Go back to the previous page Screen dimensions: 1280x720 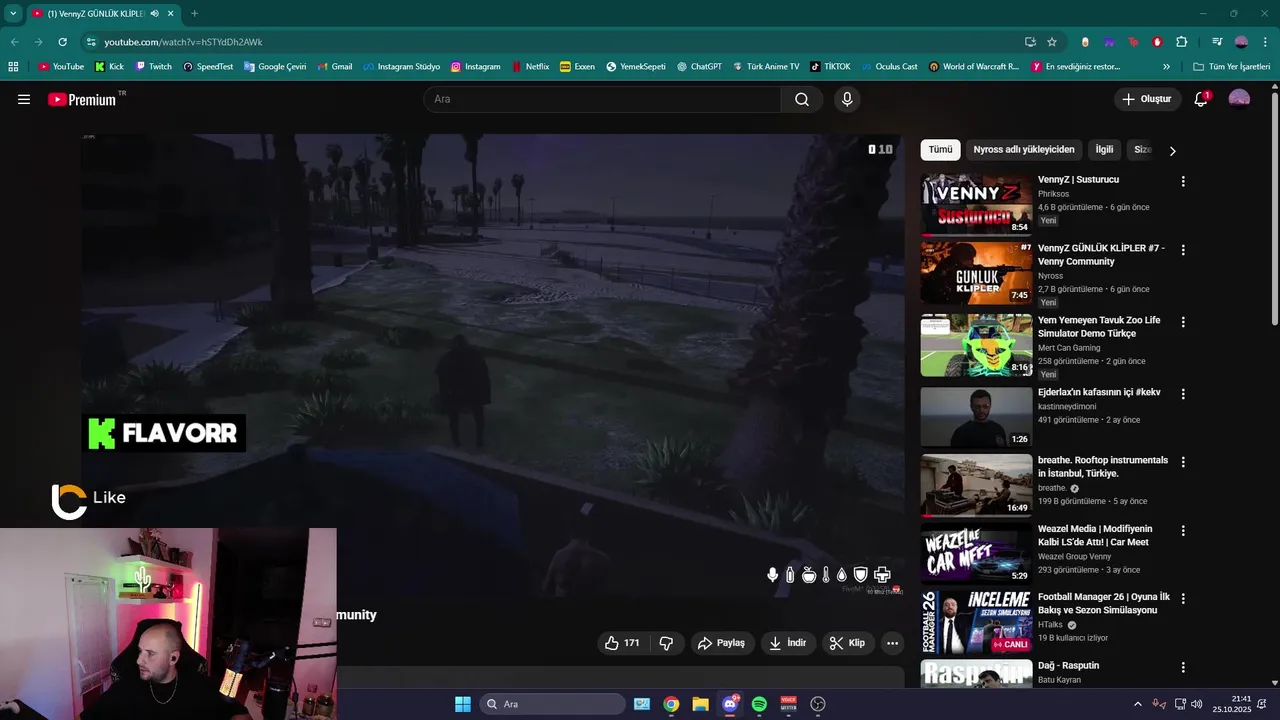[14, 42]
